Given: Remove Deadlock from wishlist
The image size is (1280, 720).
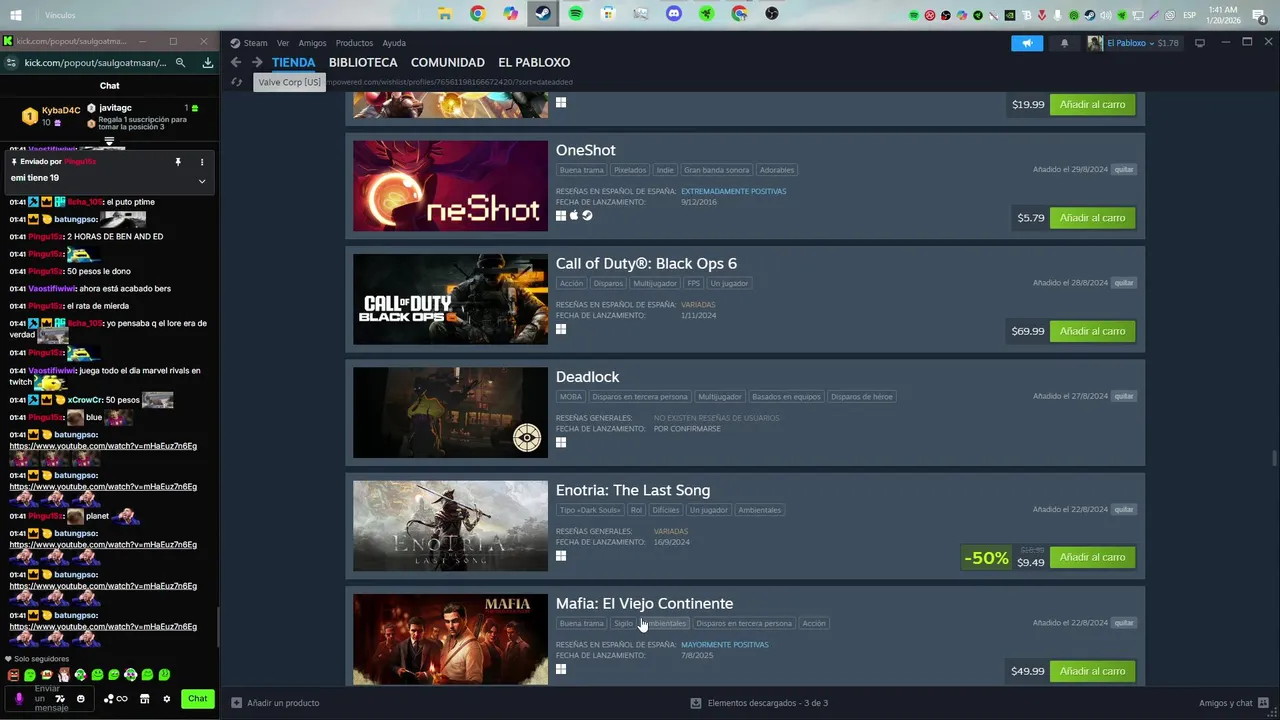Looking at the screenshot, I should point(1124,396).
